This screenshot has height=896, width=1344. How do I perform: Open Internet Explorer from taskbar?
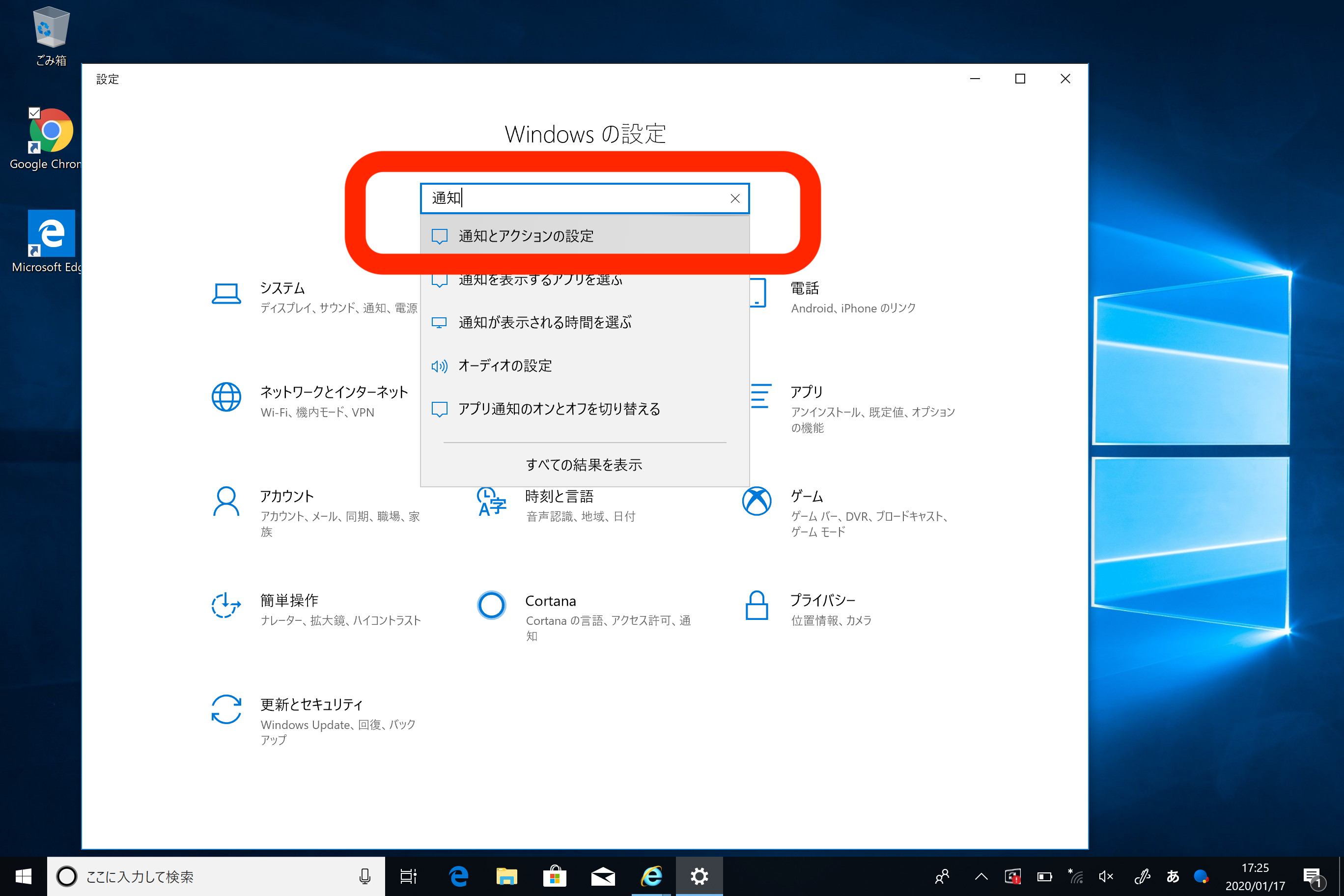click(x=651, y=876)
